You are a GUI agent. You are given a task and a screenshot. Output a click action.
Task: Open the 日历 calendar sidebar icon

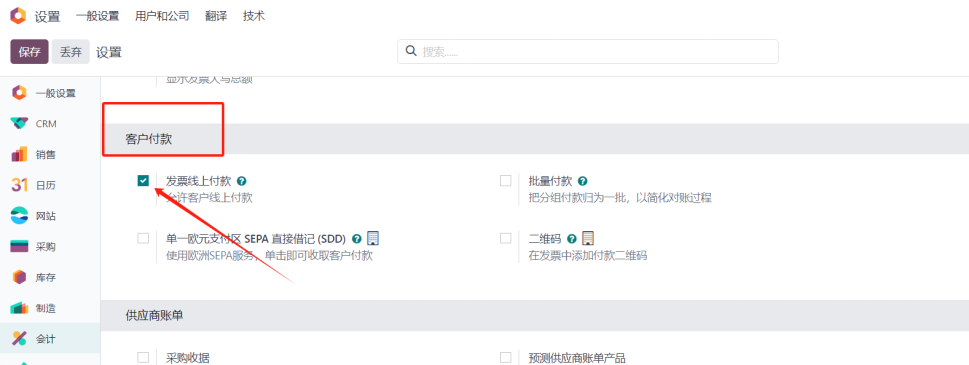19,185
